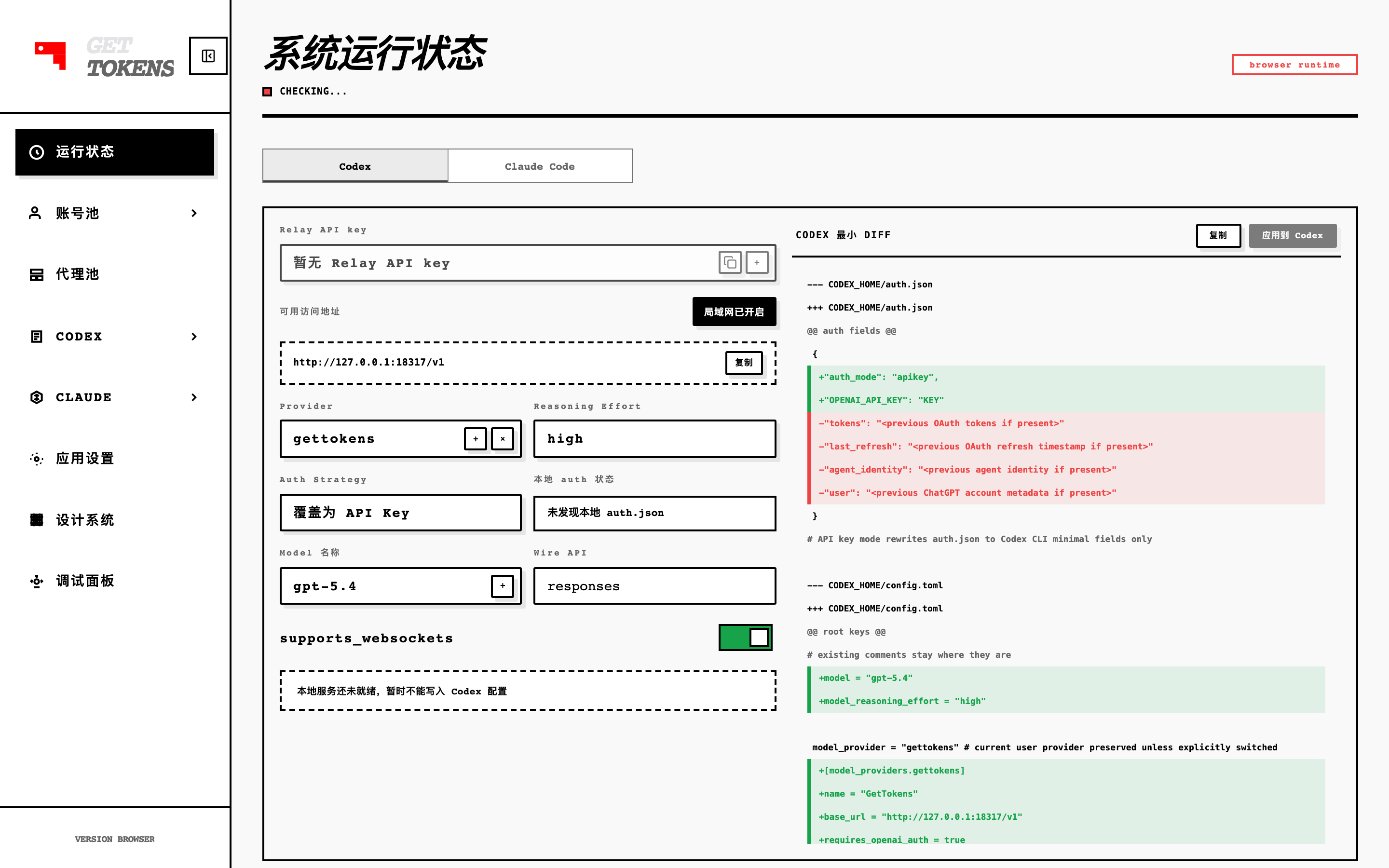Switch to the Claude Code tab

click(x=540, y=166)
